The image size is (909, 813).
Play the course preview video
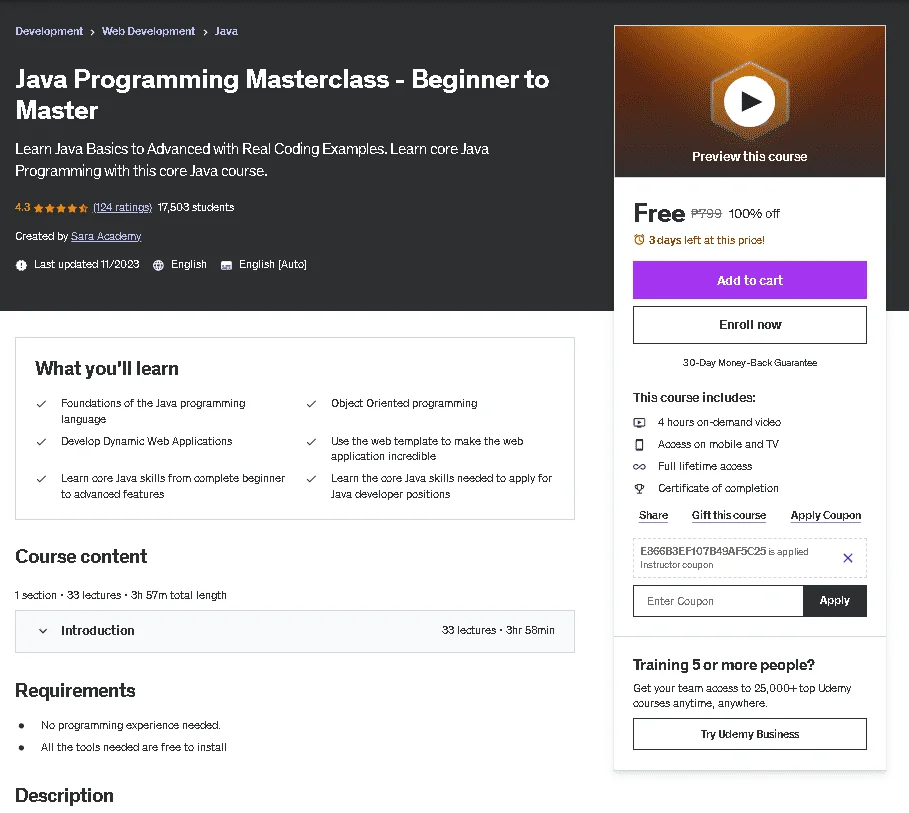[750, 101]
